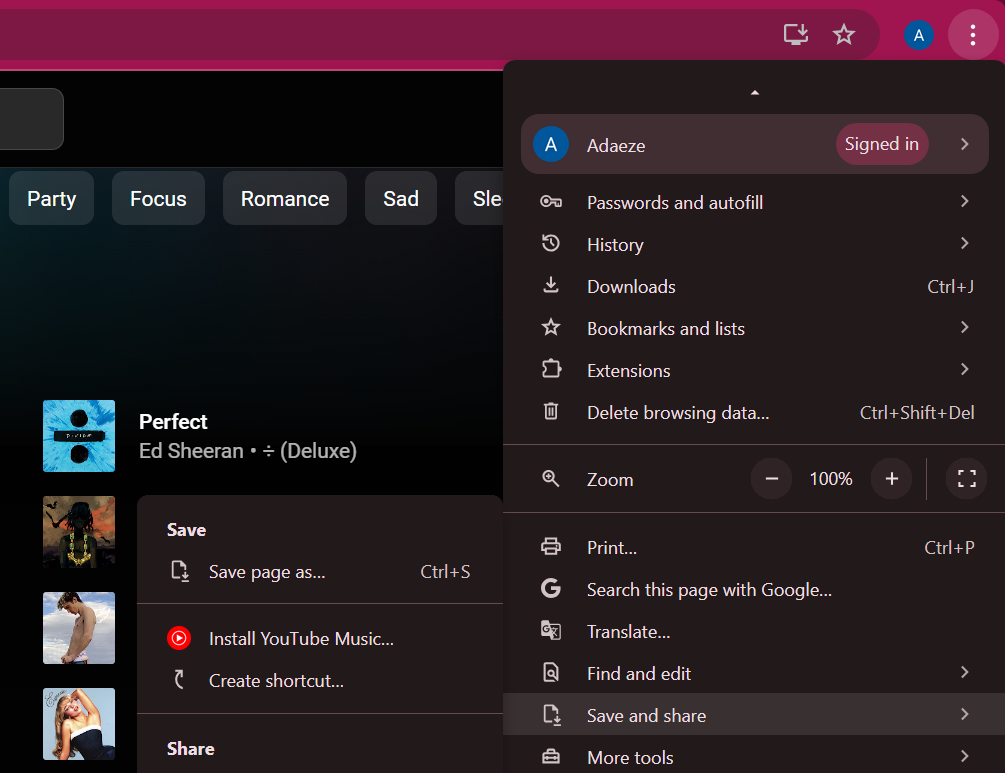Click the Passwords key icon
This screenshot has width=1005, height=773.
pyautogui.click(x=551, y=202)
